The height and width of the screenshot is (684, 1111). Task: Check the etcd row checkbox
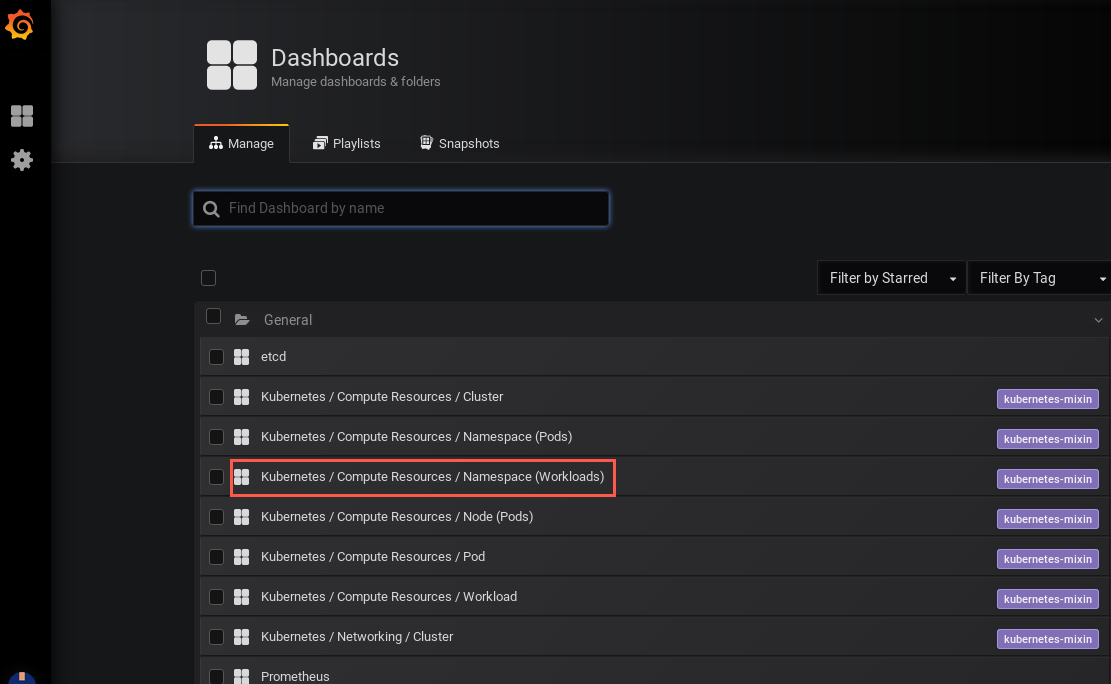click(217, 357)
